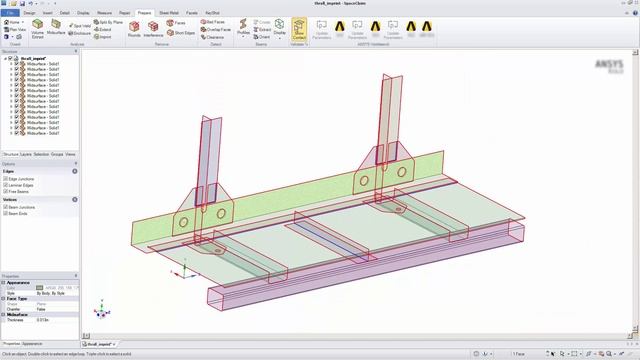Select the Enclosure tool
This screenshot has height=360, width=640.
coord(79,33)
